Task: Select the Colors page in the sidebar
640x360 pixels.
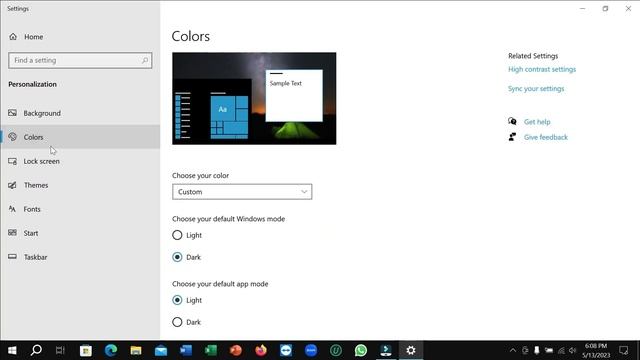Action: coord(80,137)
